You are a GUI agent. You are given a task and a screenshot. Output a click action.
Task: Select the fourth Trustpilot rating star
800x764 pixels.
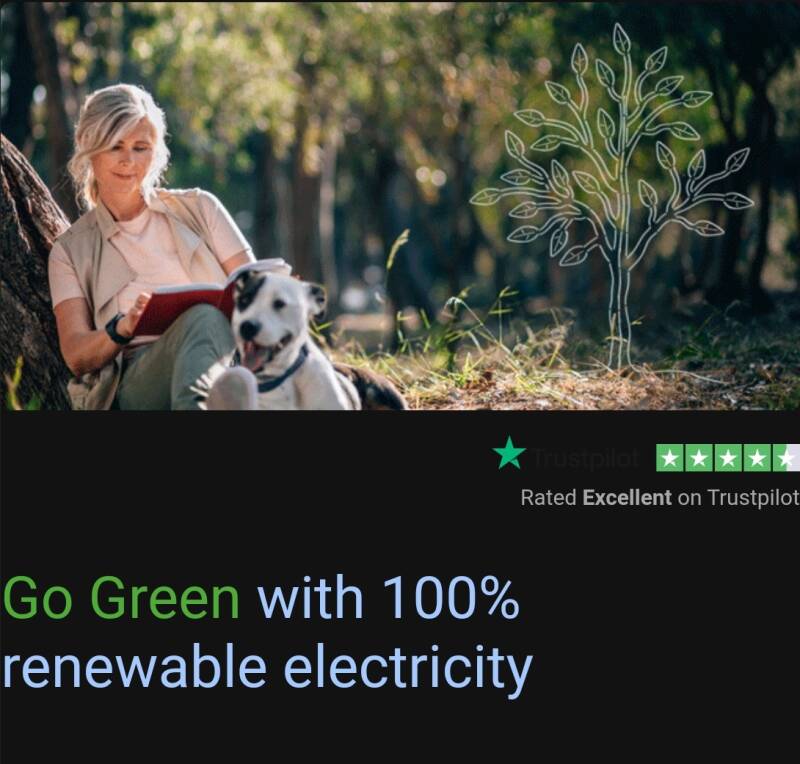757,458
